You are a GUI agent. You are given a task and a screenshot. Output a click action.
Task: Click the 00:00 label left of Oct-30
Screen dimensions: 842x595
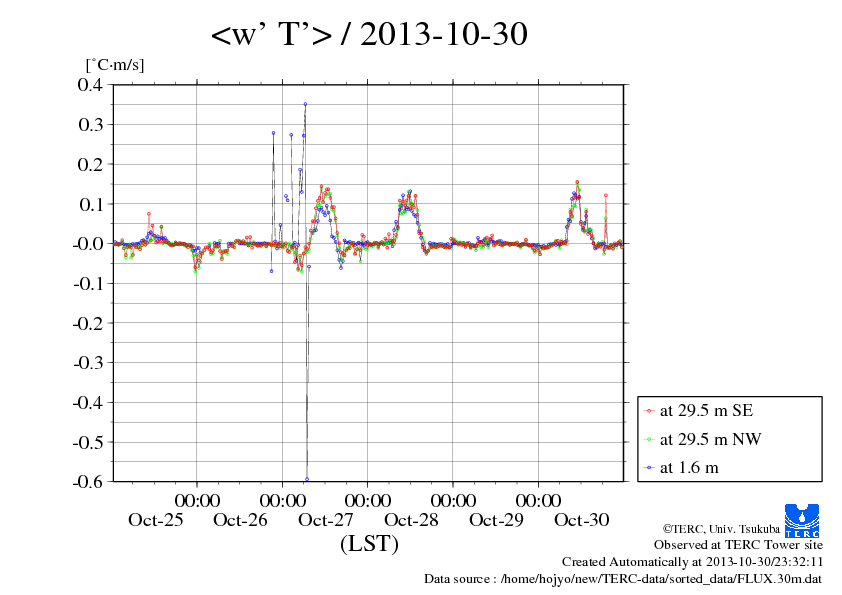pos(538,501)
